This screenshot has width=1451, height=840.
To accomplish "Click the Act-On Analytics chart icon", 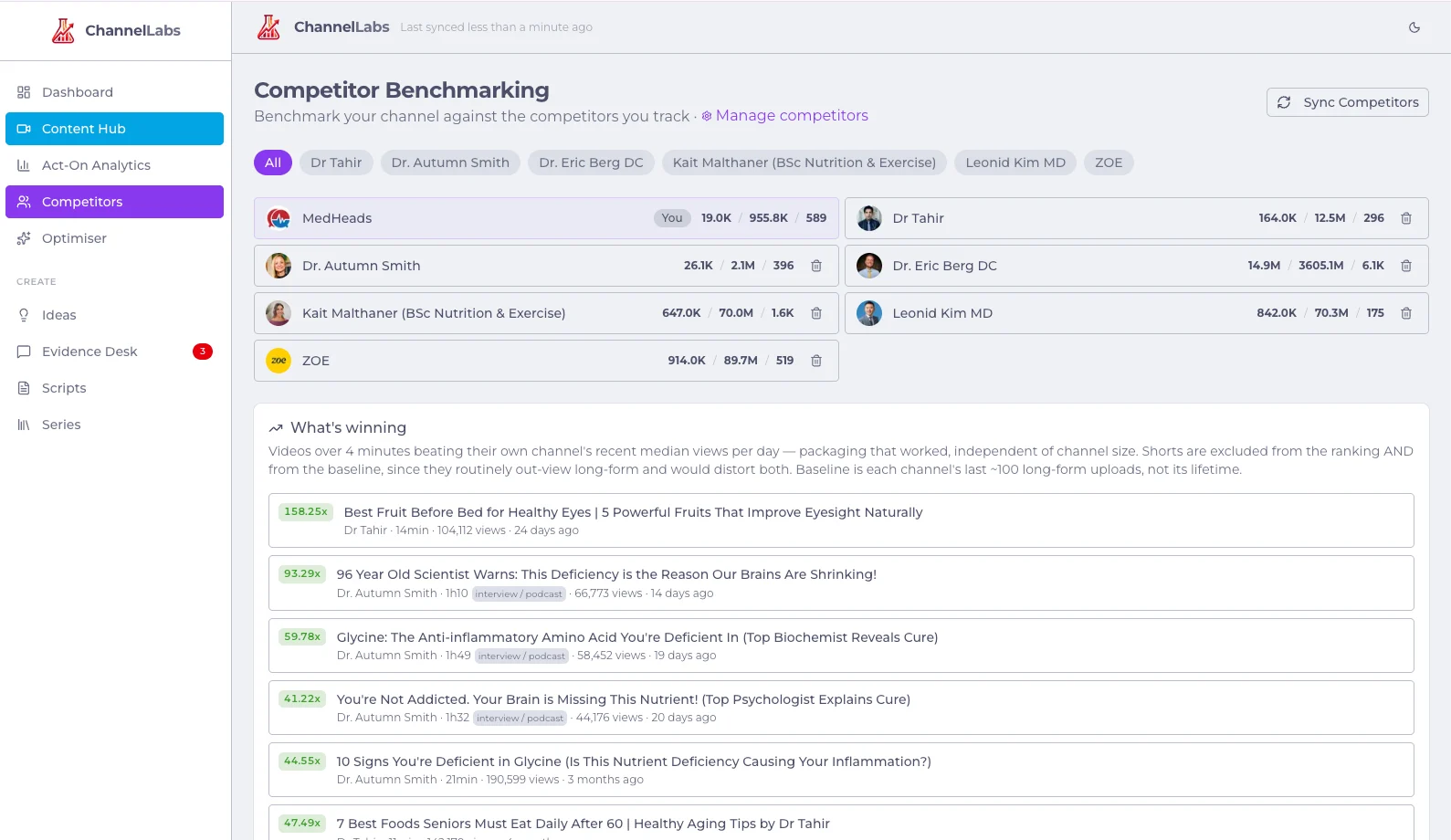I will tap(24, 165).
